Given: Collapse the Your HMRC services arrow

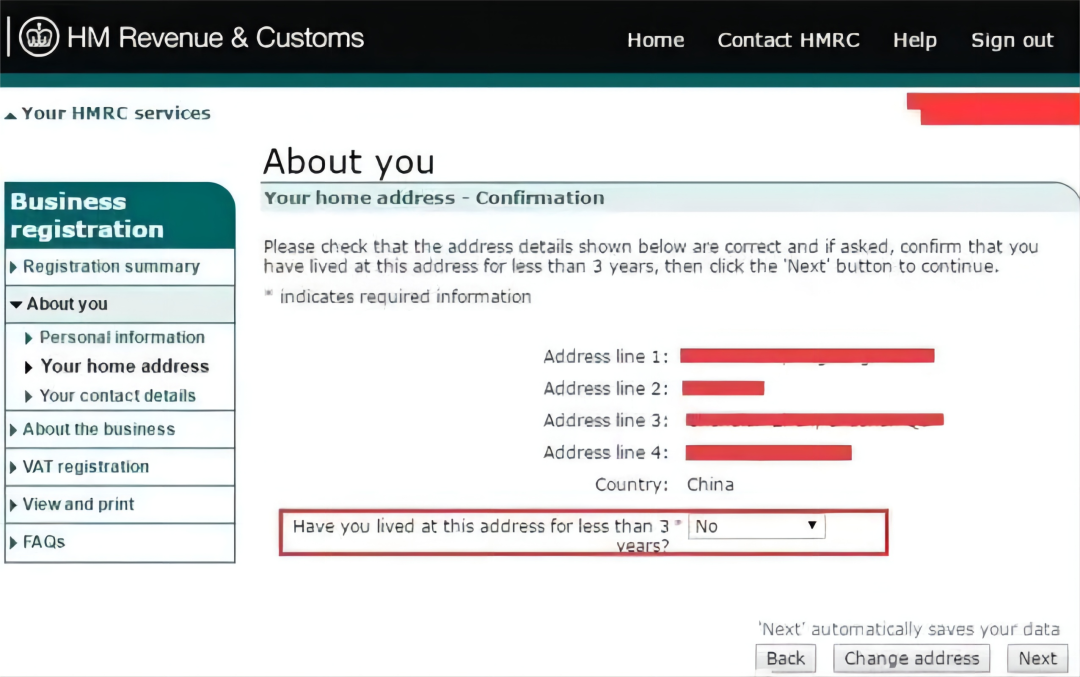Looking at the screenshot, I should click(11, 114).
